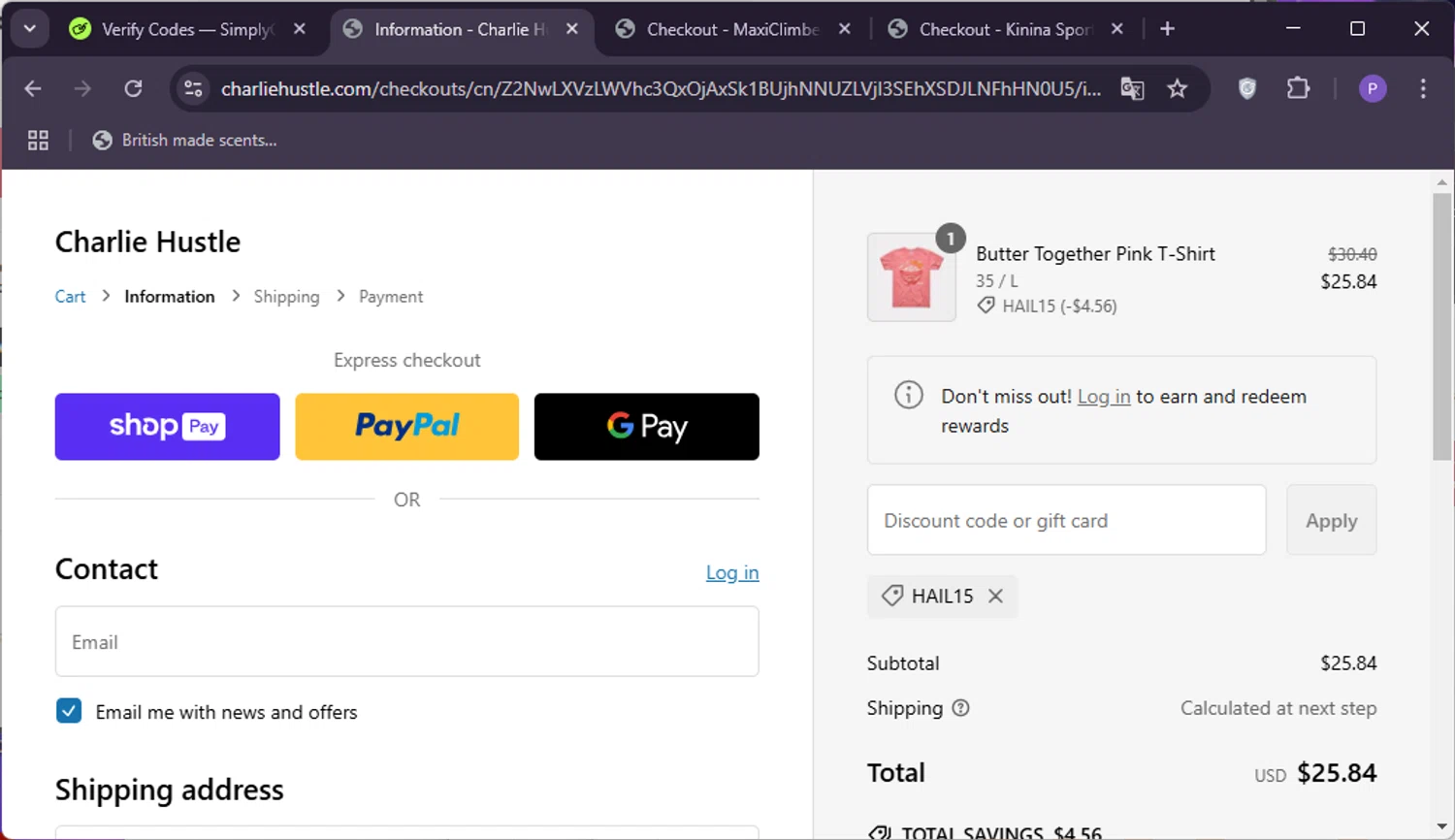Viewport: 1455px width, 840px height.
Task: Reload the current page
Action: 133,88
